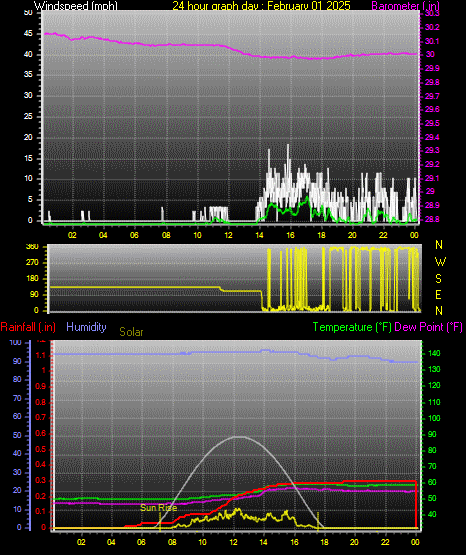Select the Rainfall (.in) legend label
The image size is (466, 555).
click(28, 327)
